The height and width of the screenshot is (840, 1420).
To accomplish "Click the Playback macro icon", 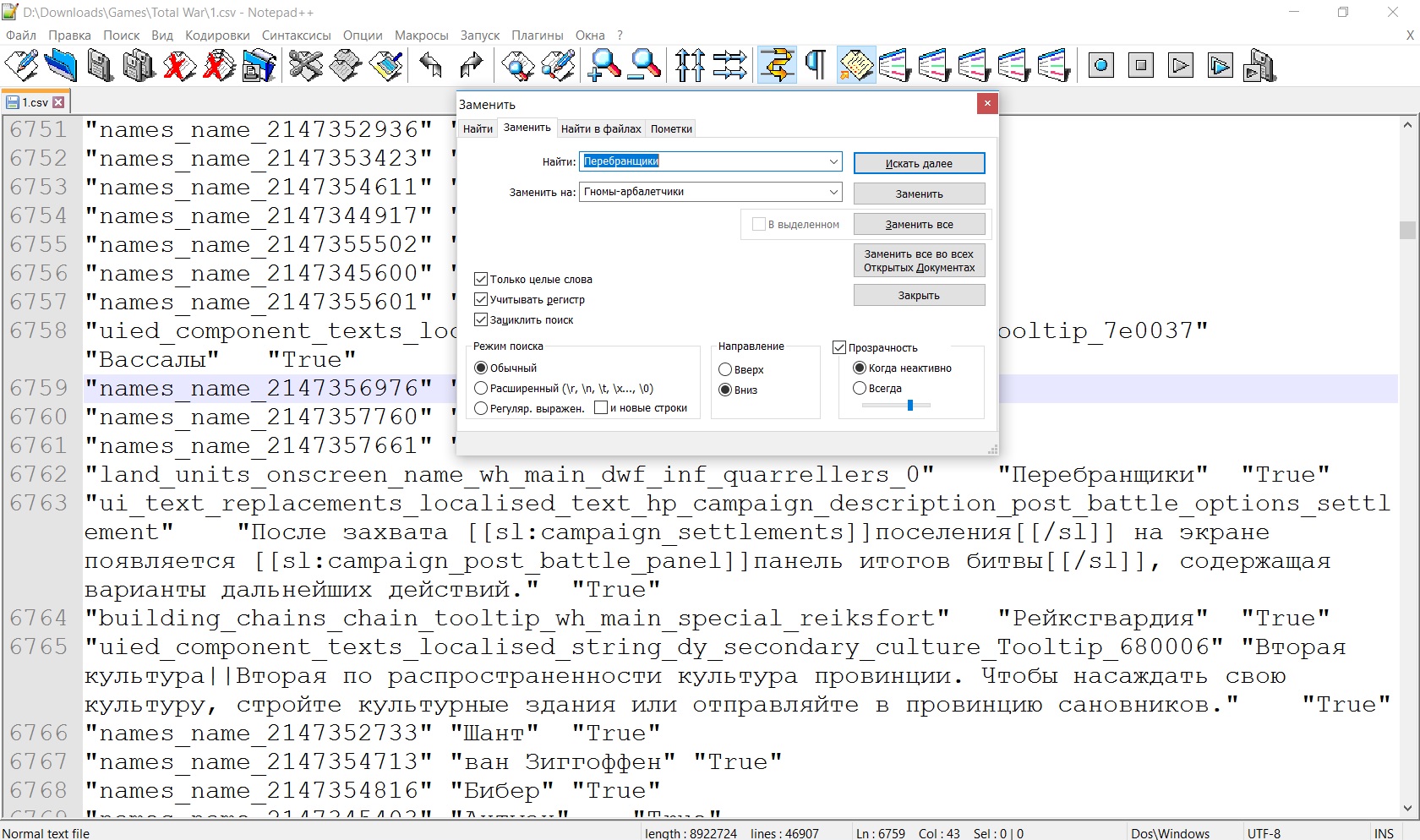I will [1181, 65].
